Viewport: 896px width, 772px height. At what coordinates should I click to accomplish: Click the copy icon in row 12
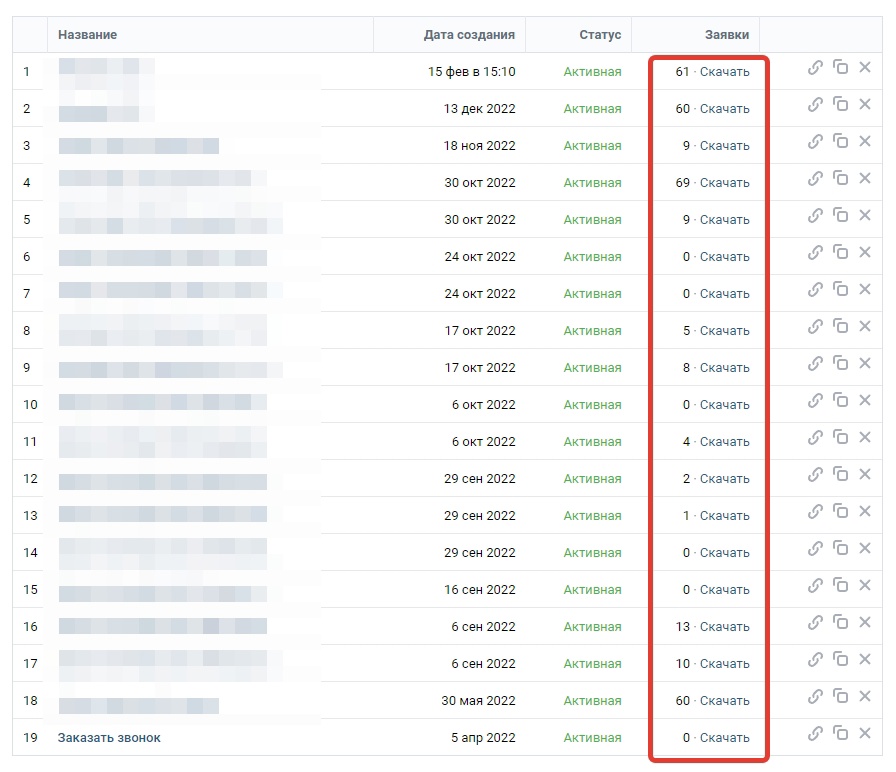coord(840,474)
